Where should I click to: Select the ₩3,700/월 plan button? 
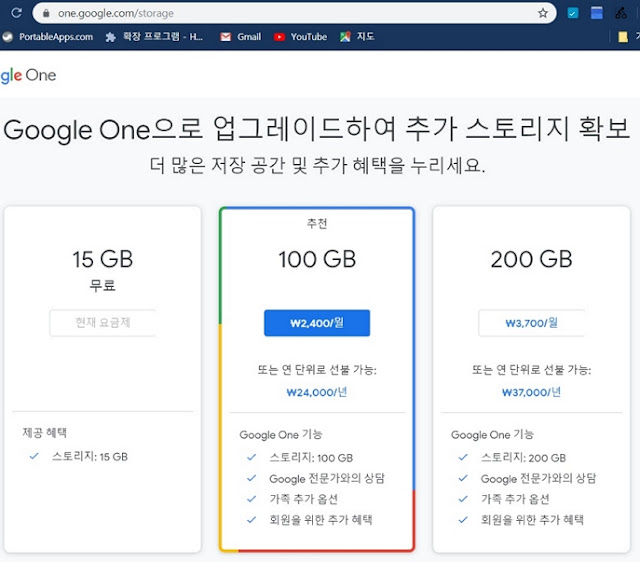click(531, 323)
